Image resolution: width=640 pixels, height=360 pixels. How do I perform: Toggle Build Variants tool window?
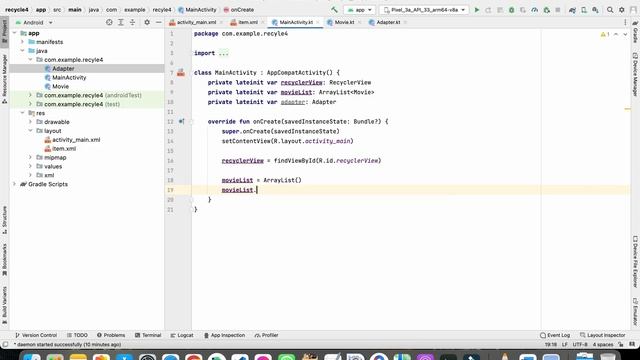pos(4,305)
